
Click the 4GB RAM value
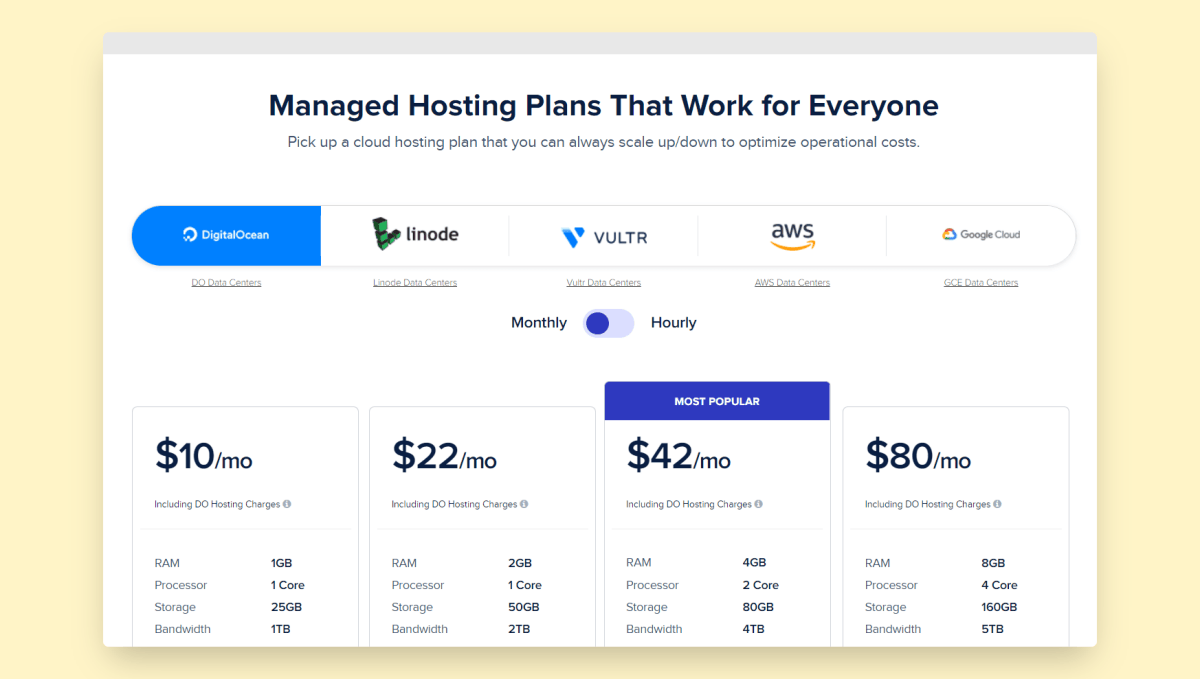pos(755,563)
